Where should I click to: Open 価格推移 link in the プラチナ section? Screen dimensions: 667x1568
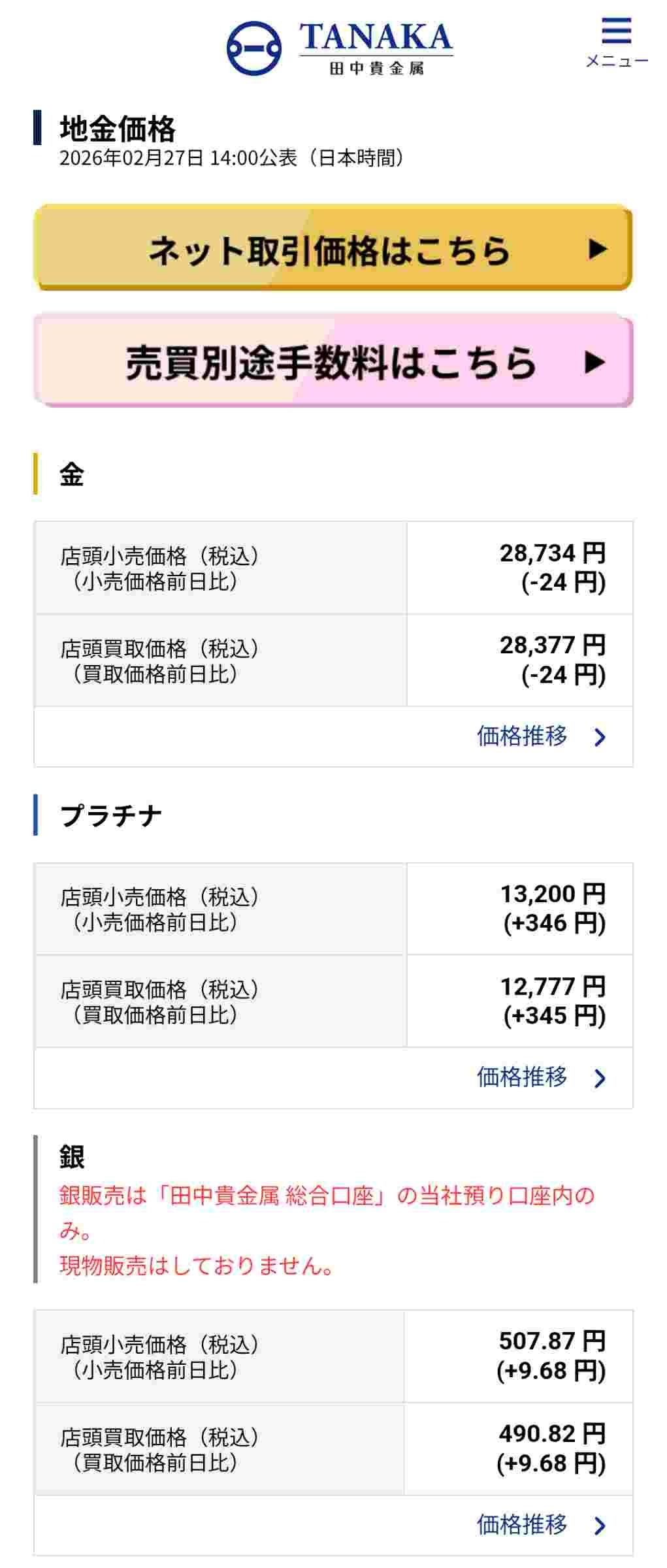point(521,1077)
